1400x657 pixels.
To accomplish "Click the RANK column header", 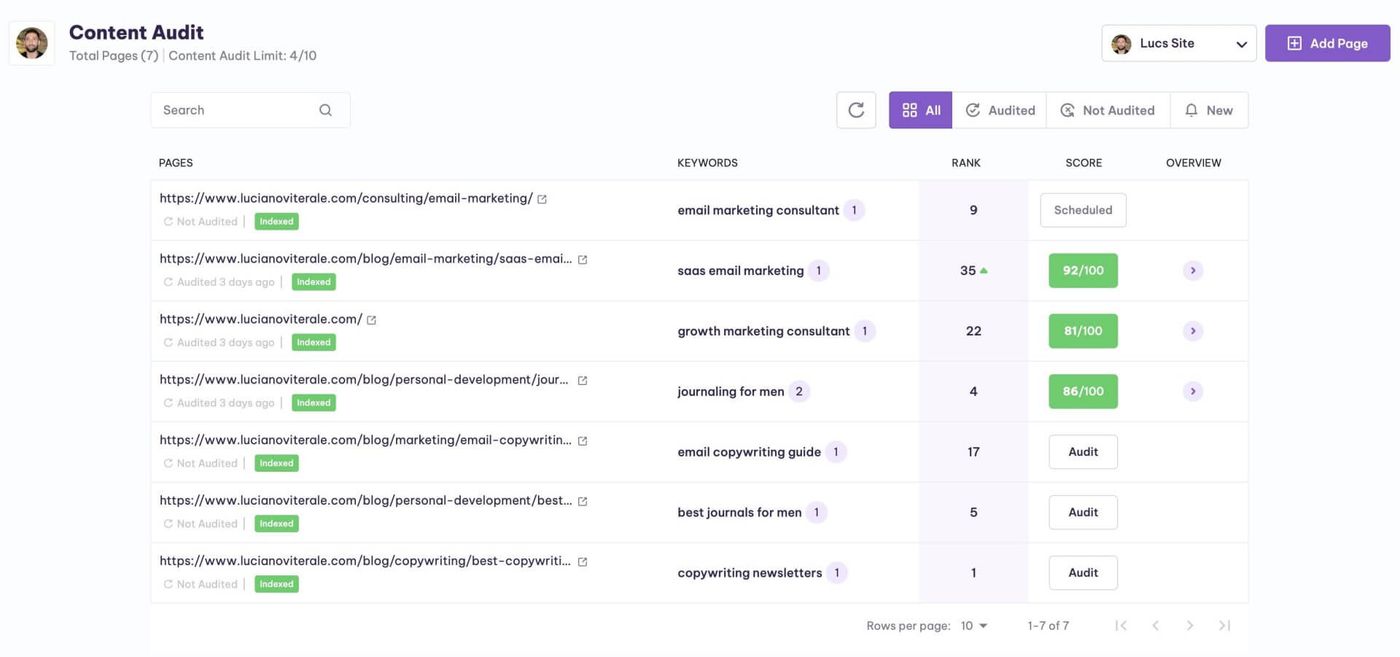I will coord(966,163).
